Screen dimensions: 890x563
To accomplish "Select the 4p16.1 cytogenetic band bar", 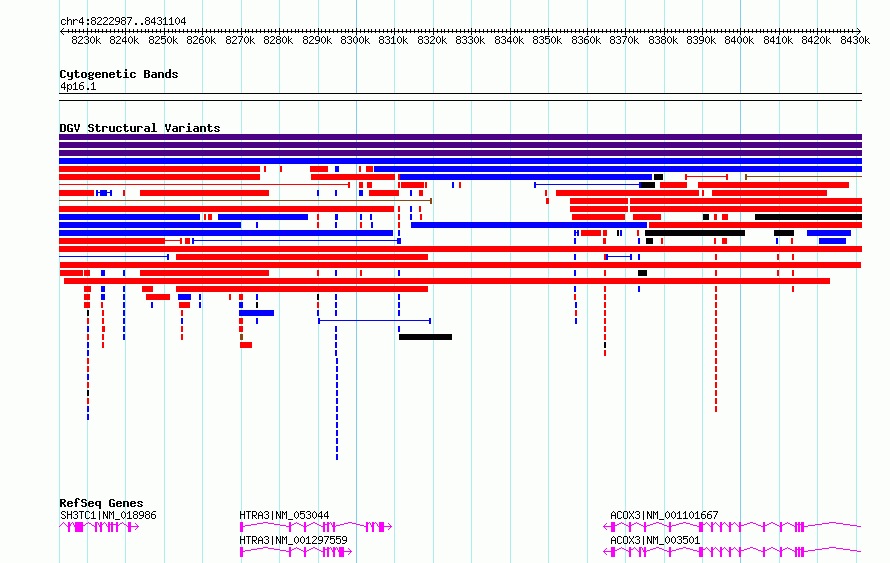I will point(460,97).
